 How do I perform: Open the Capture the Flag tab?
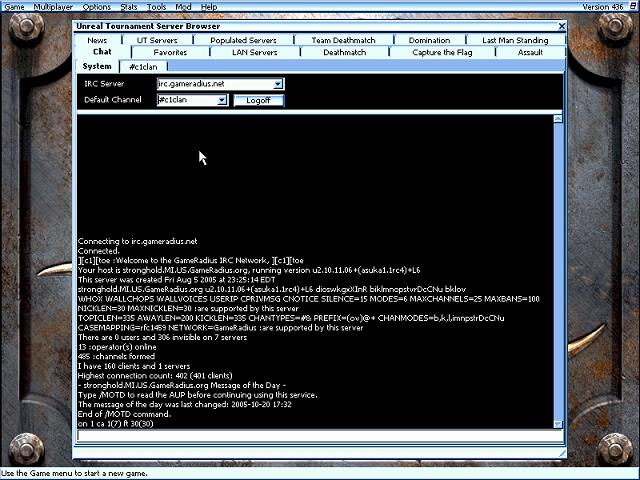[442, 52]
